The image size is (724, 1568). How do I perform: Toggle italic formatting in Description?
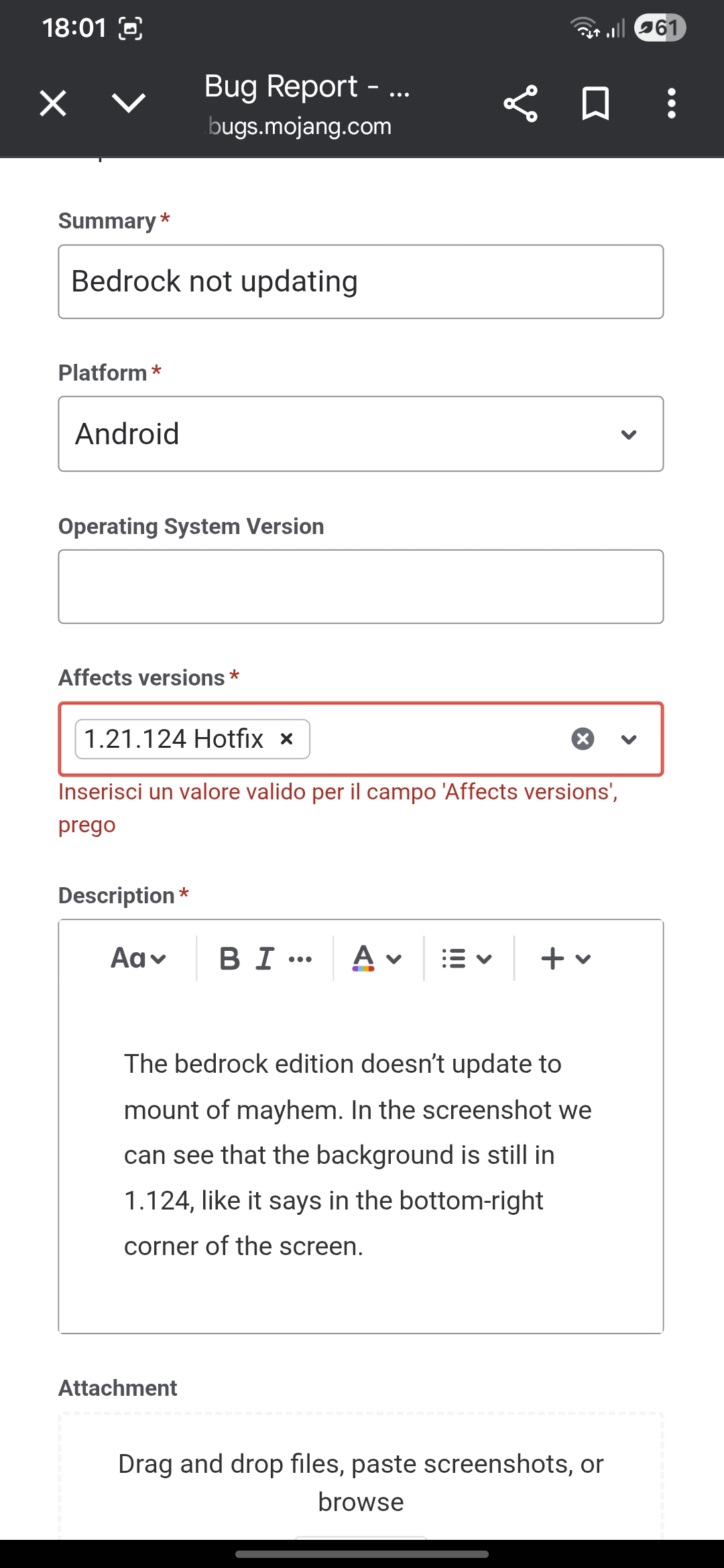265,959
